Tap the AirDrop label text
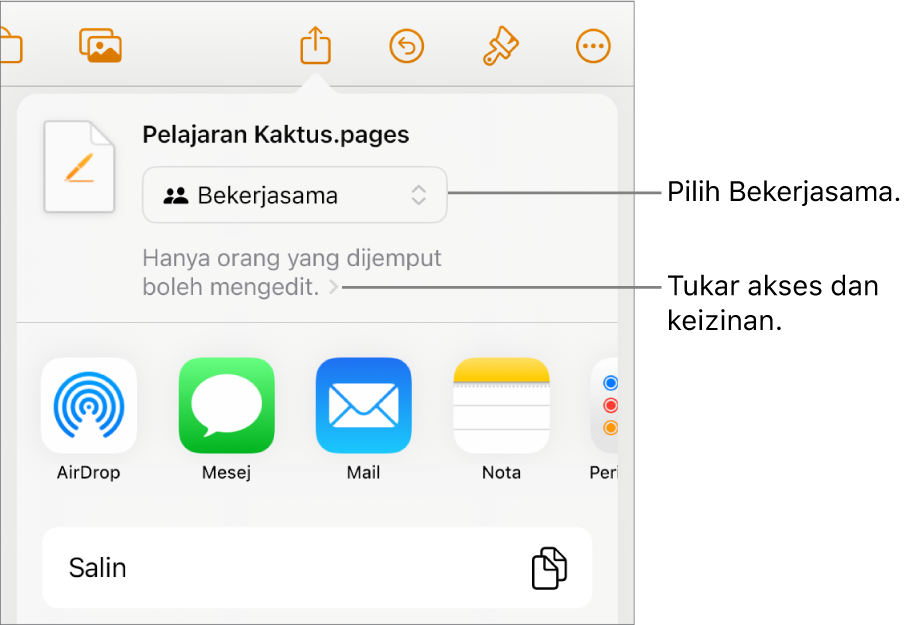The height and width of the screenshot is (625, 913). tap(89, 472)
